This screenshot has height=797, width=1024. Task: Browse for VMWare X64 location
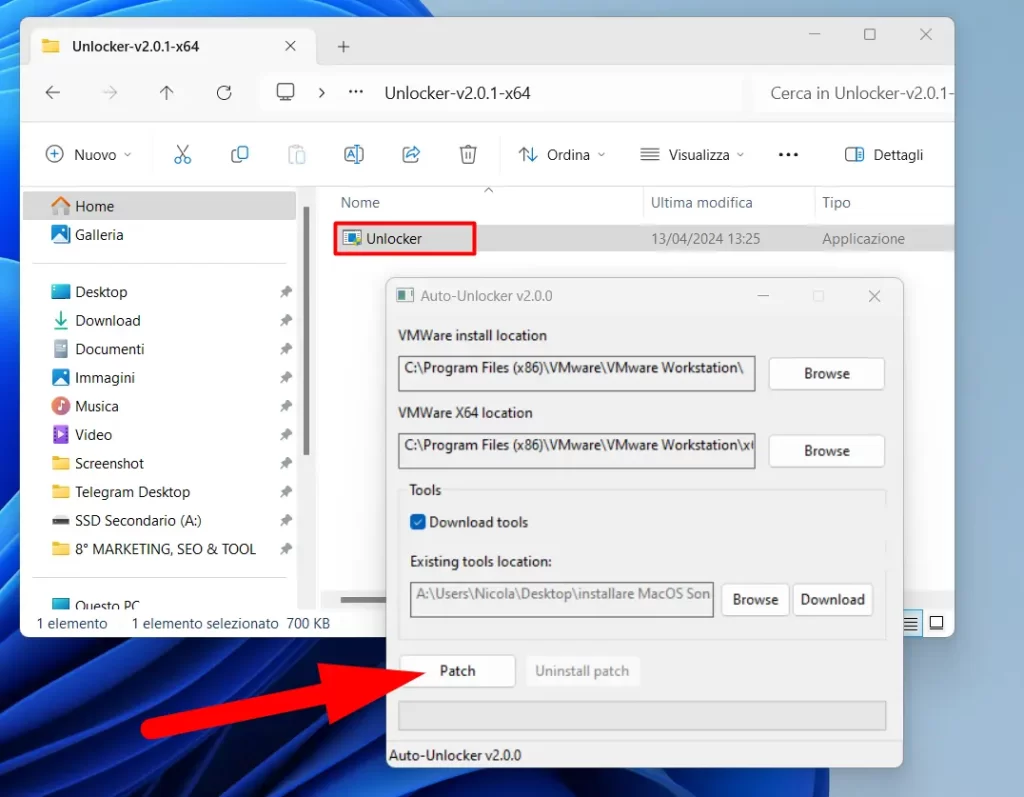click(x=826, y=451)
